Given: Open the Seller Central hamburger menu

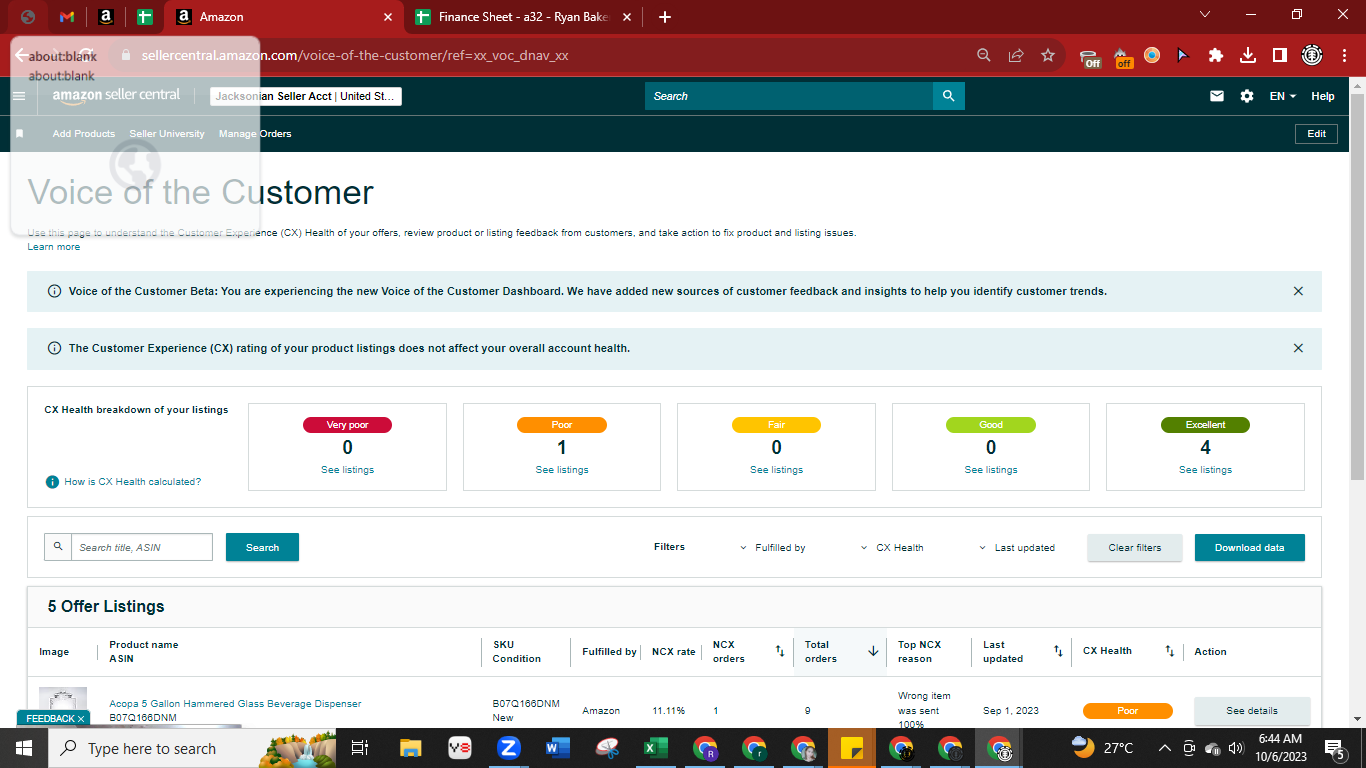Looking at the screenshot, I should pos(19,96).
